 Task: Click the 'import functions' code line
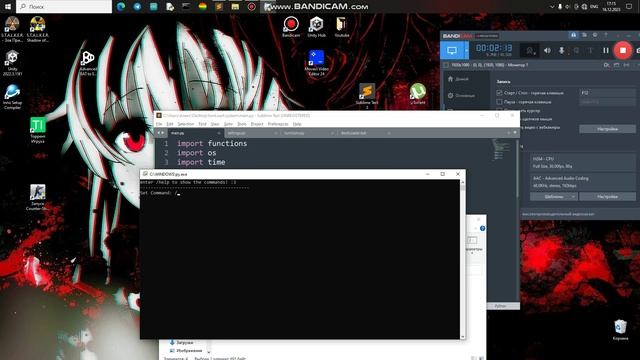click(x=212, y=143)
